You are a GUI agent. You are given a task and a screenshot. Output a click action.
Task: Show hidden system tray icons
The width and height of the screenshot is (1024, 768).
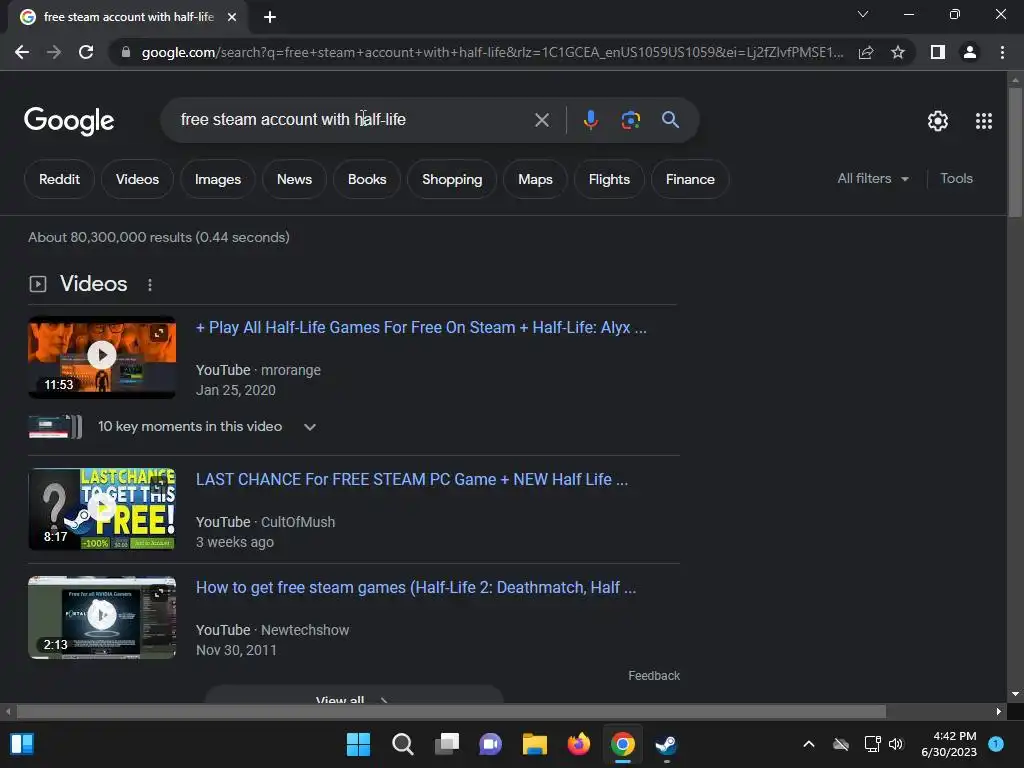tap(808, 744)
